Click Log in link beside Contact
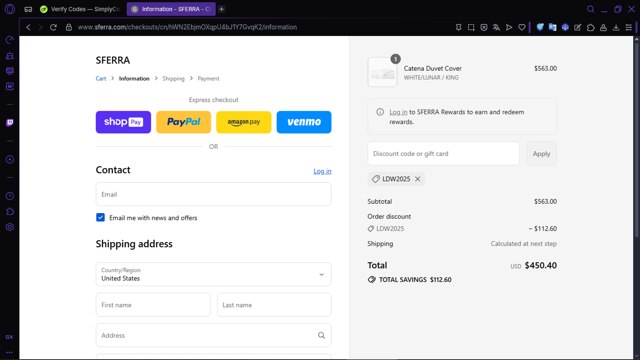640x360 pixels. (x=322, y=171)
